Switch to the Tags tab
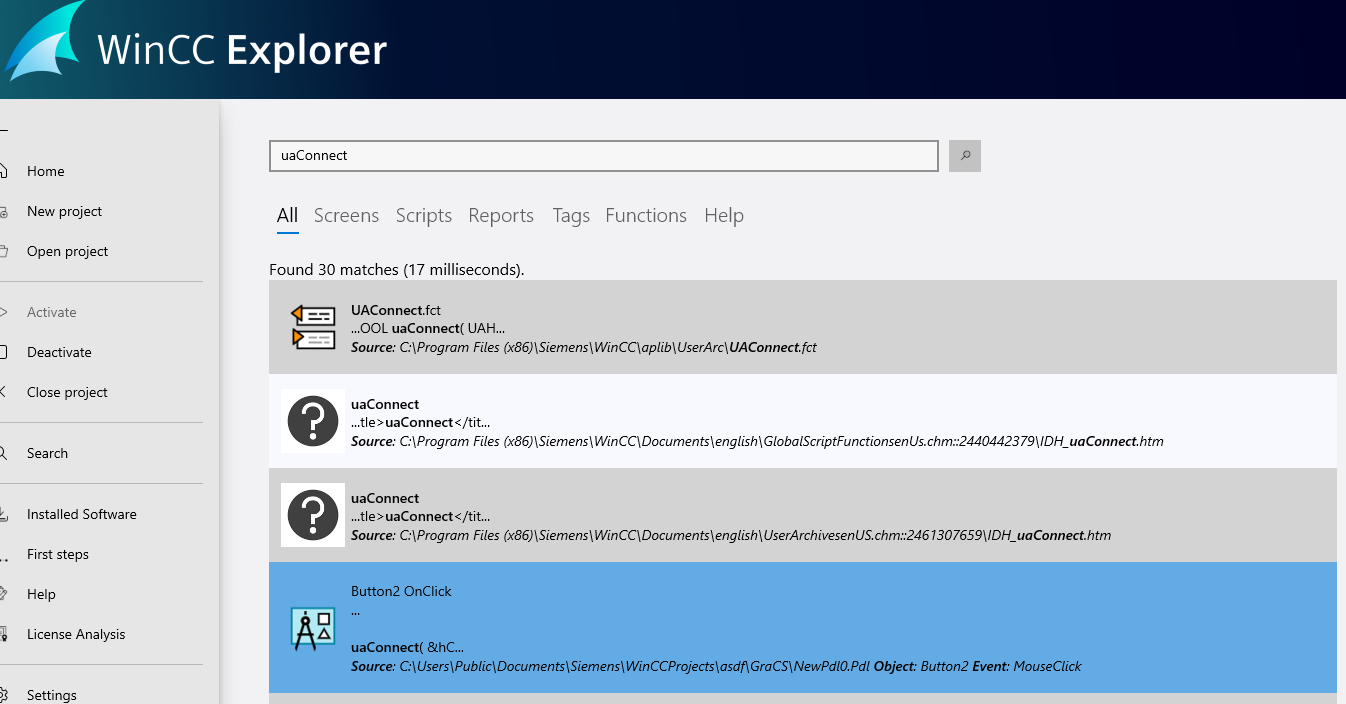Screen dimensions: 1346x704 tap(571, 215)
